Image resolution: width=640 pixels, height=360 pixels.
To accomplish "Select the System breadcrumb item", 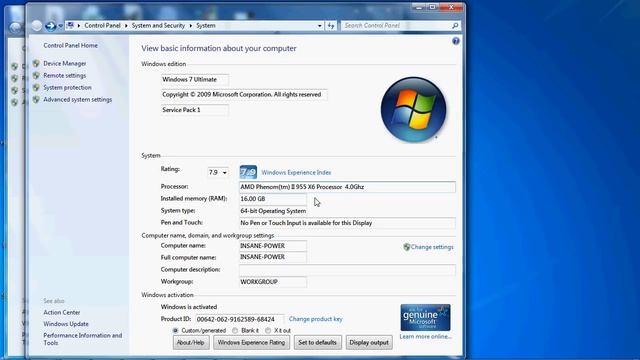I will point(206,25).
